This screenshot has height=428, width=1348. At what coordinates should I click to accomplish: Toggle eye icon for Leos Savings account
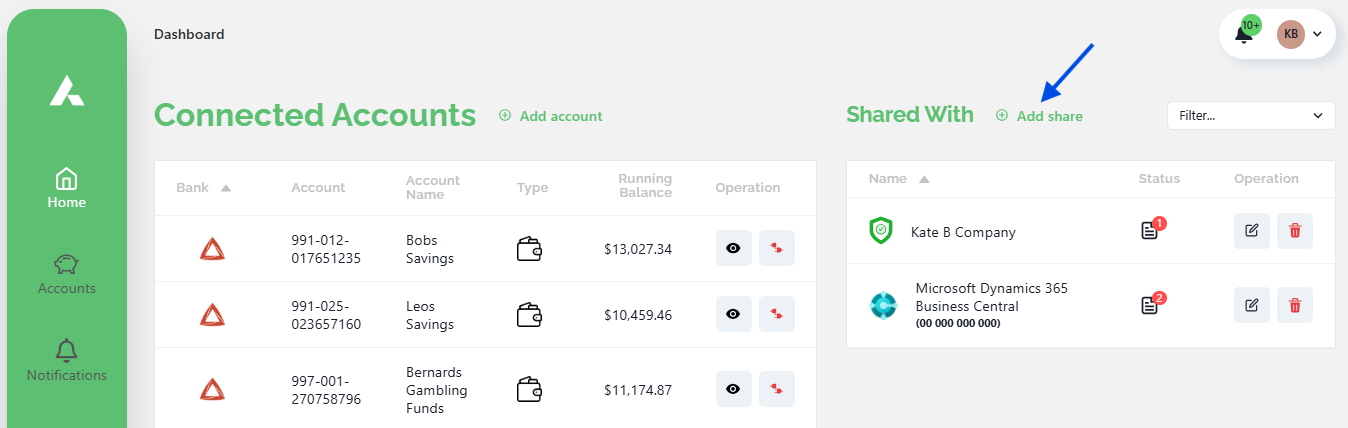pyautogui.click(x=733, y=314)
